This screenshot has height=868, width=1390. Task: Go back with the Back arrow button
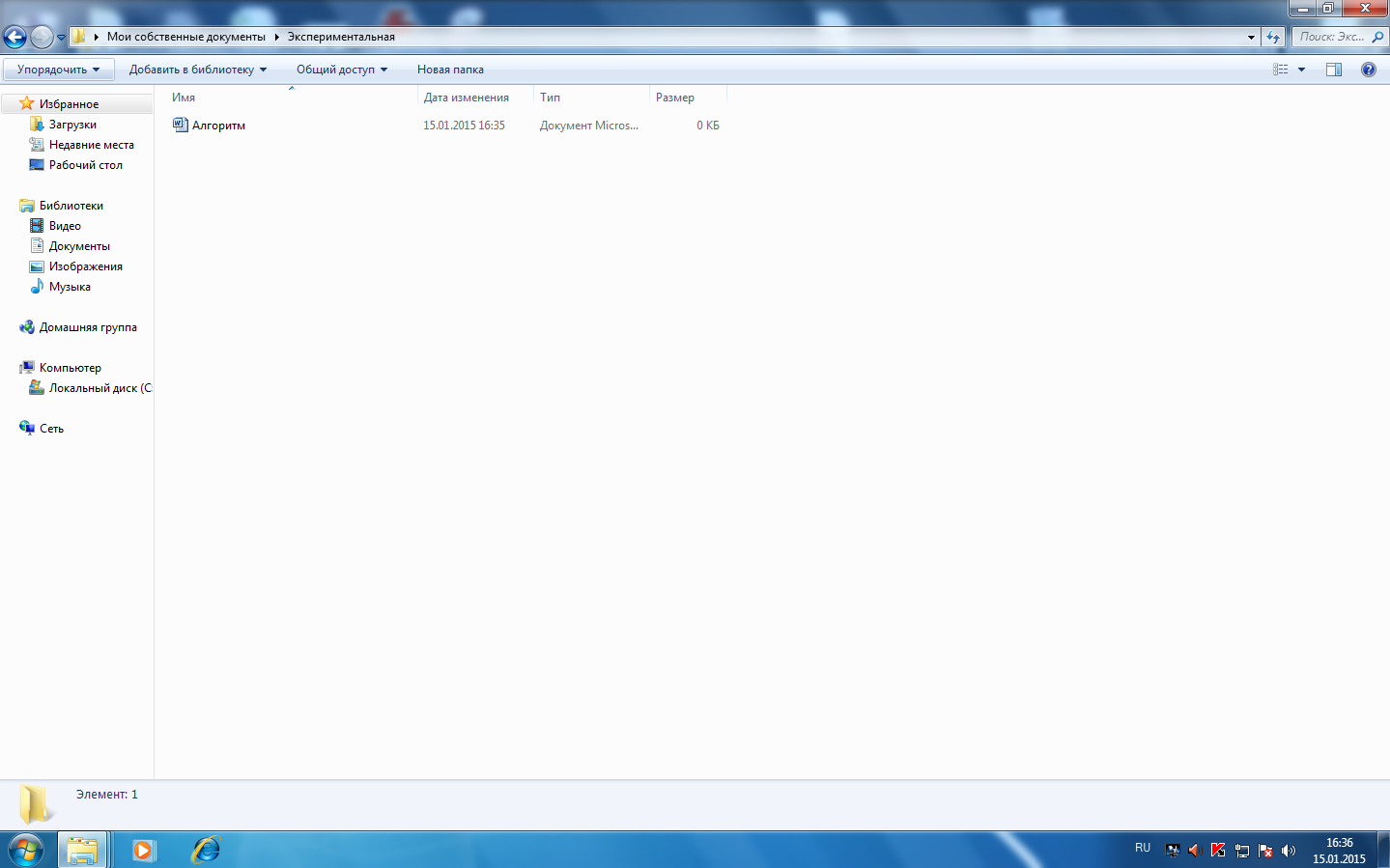(14, 38)
